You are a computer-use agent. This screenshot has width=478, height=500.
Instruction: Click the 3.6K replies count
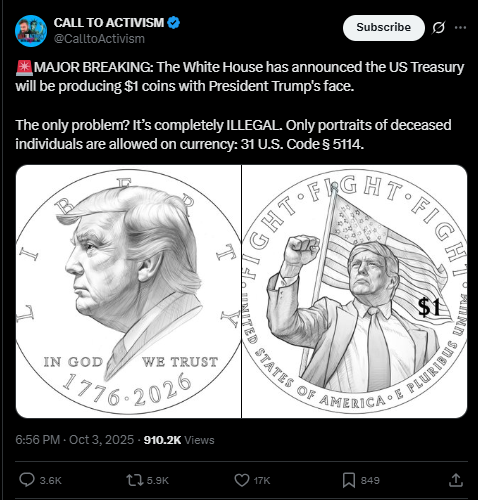[x=51, y=480]
